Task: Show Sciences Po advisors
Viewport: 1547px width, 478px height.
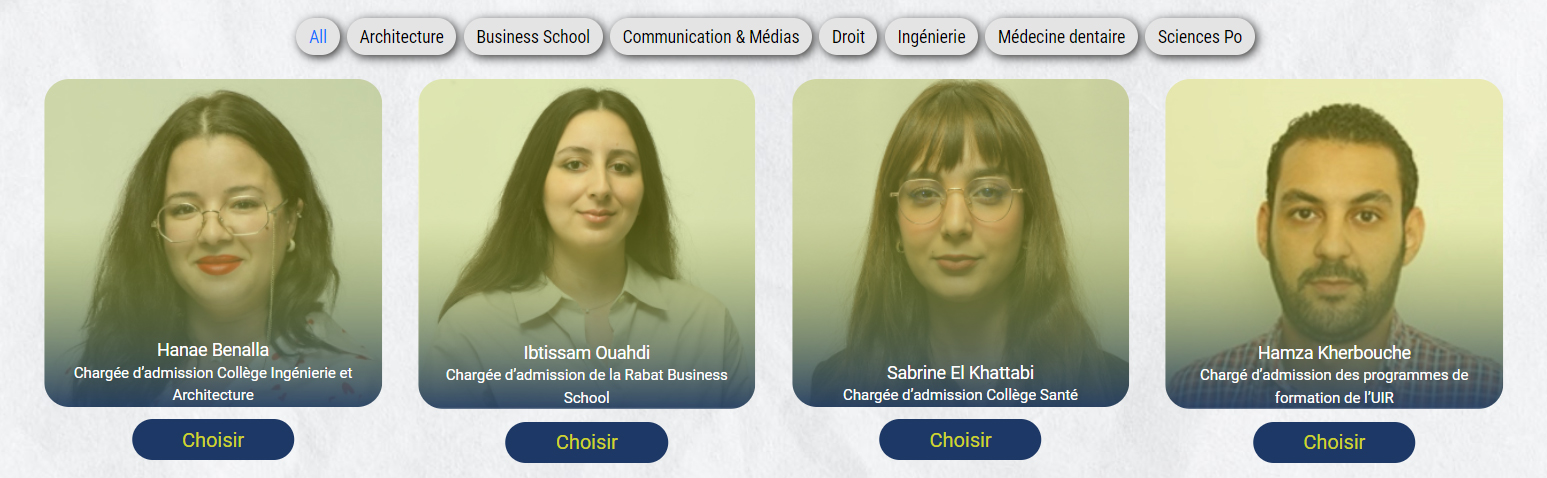Action: click(1200, 37)
